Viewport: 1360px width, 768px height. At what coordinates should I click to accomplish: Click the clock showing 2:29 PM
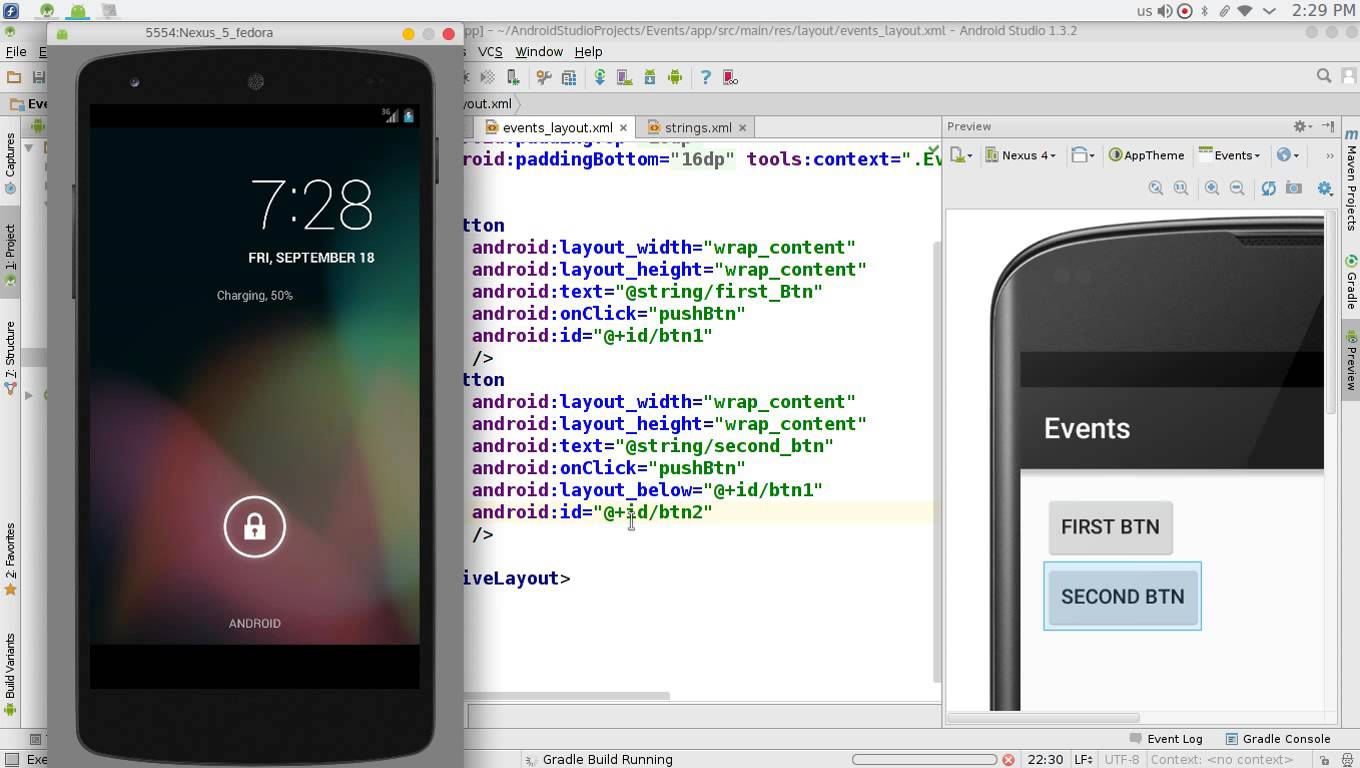click(x=1323, y=11)
